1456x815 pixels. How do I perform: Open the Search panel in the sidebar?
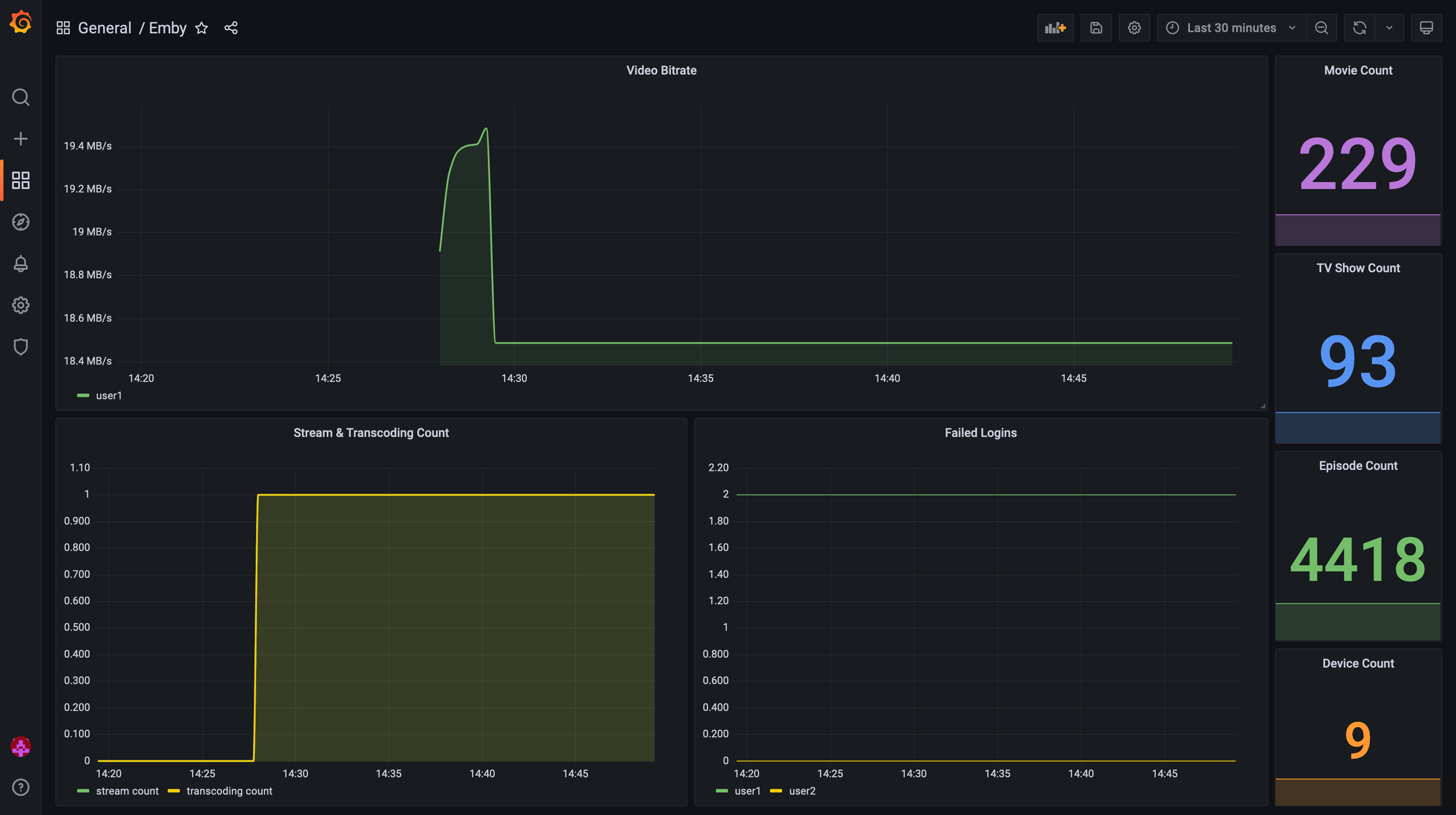(21, 97)
